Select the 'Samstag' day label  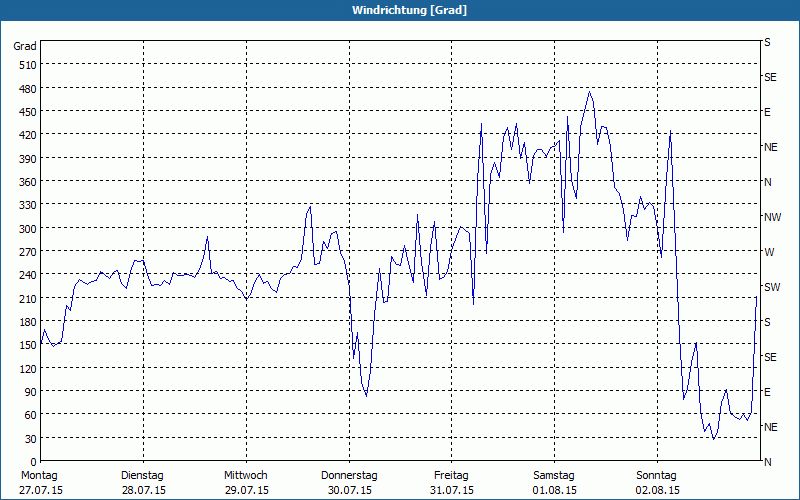(x=554, y=476)
